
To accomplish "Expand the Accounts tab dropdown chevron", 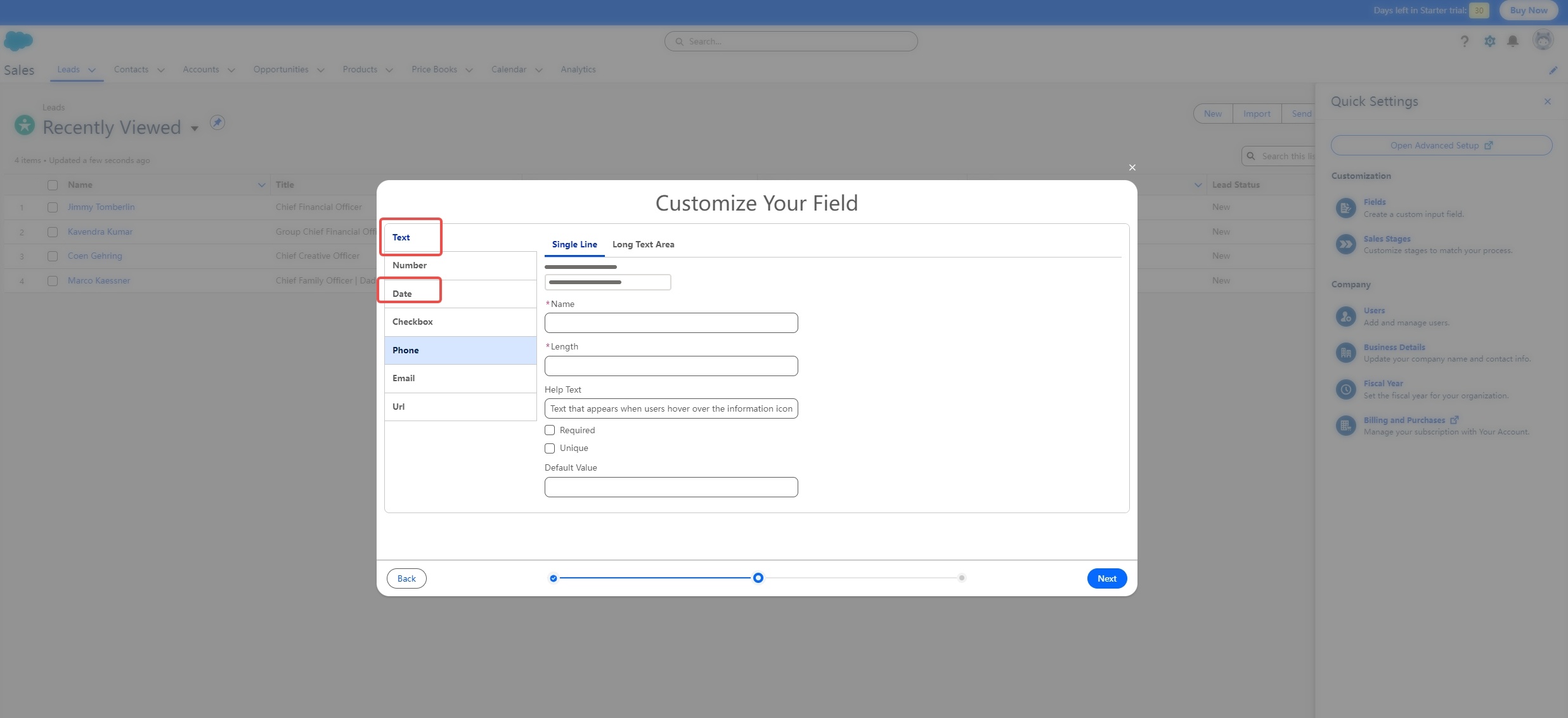I will coord(231,70).
